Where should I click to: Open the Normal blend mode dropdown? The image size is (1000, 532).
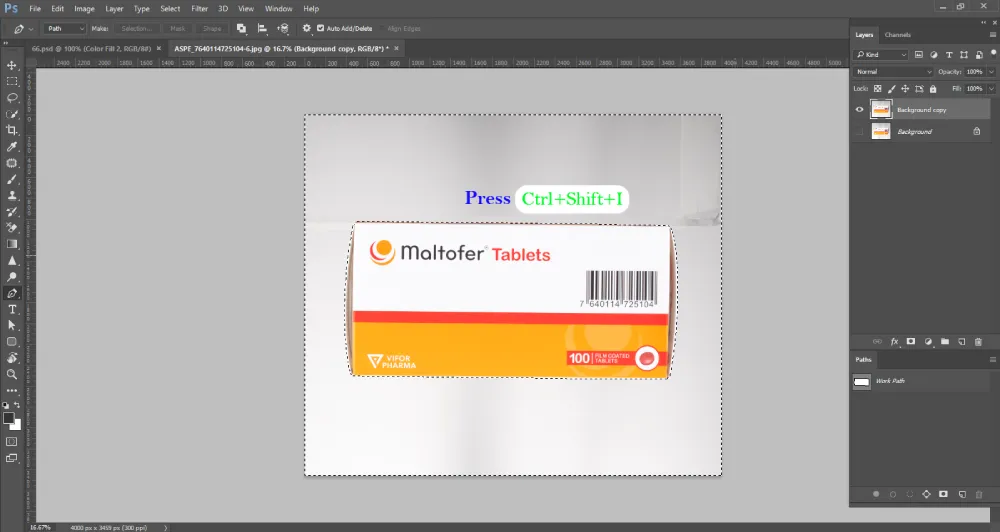point(893,72)
